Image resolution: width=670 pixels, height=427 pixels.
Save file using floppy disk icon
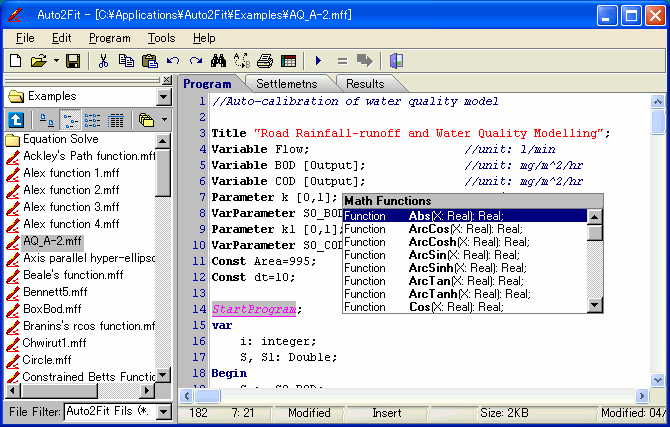click(x=73, y=61)
